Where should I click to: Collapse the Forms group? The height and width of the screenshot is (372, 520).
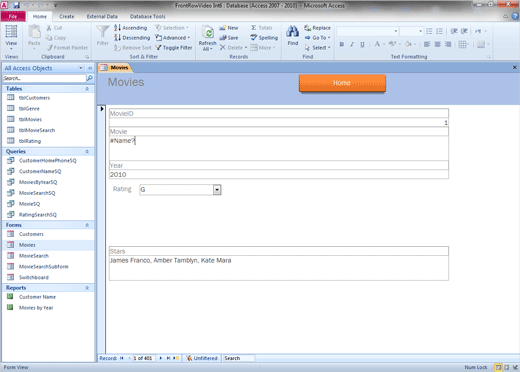[x=87, y=225]
